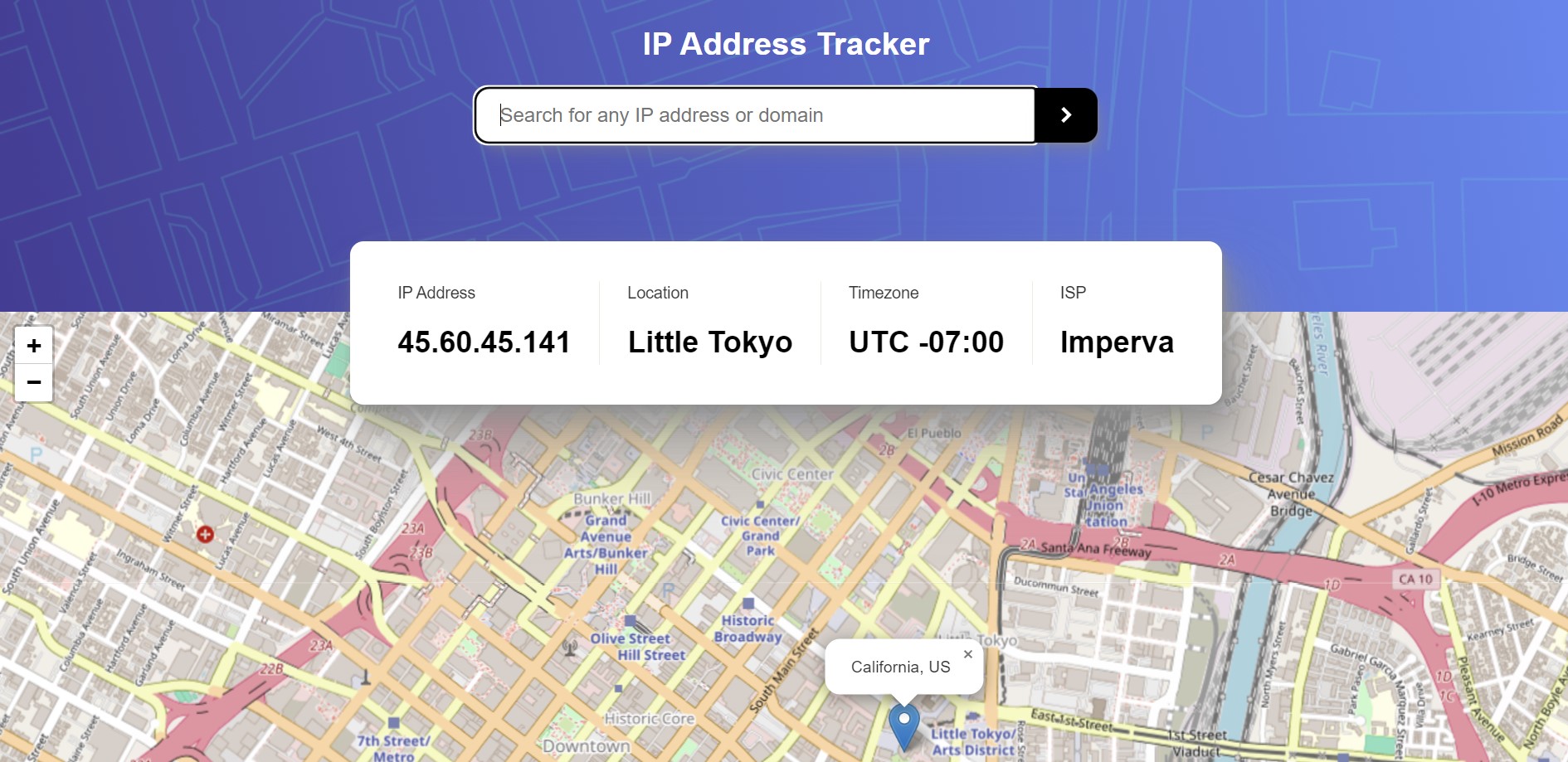Click the Imperva ISP value

click(1116, 342)
